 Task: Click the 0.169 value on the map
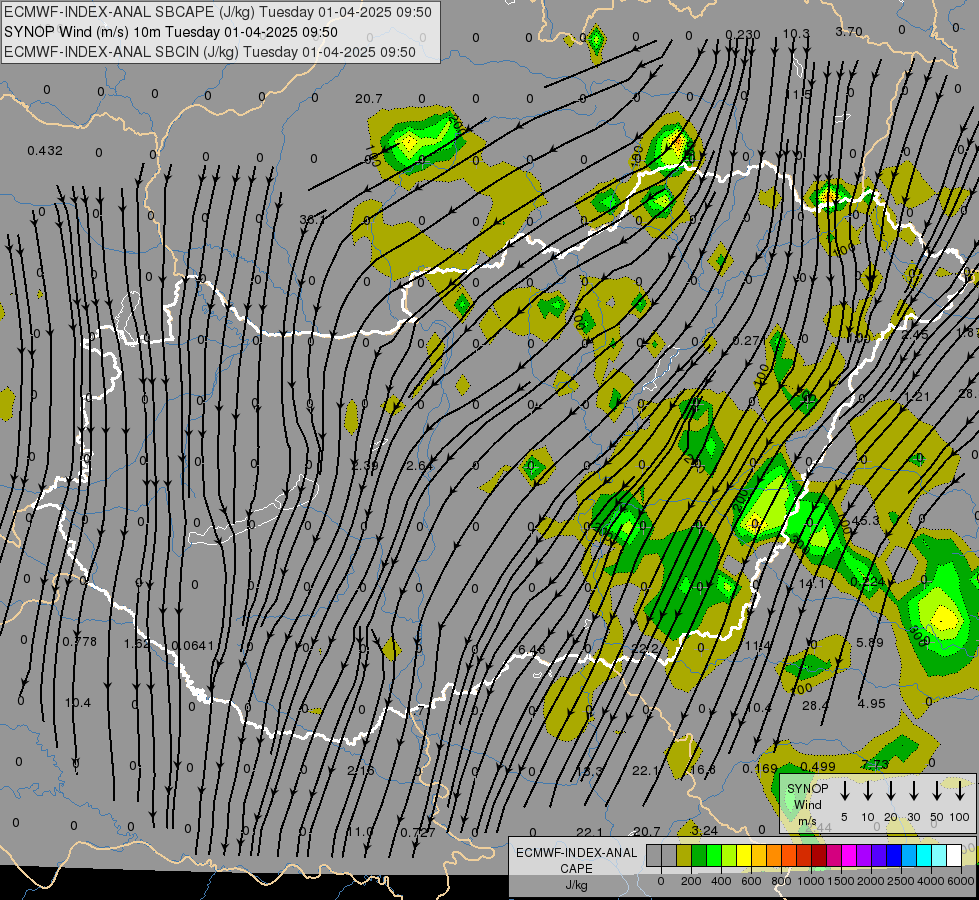coord(760,768)
